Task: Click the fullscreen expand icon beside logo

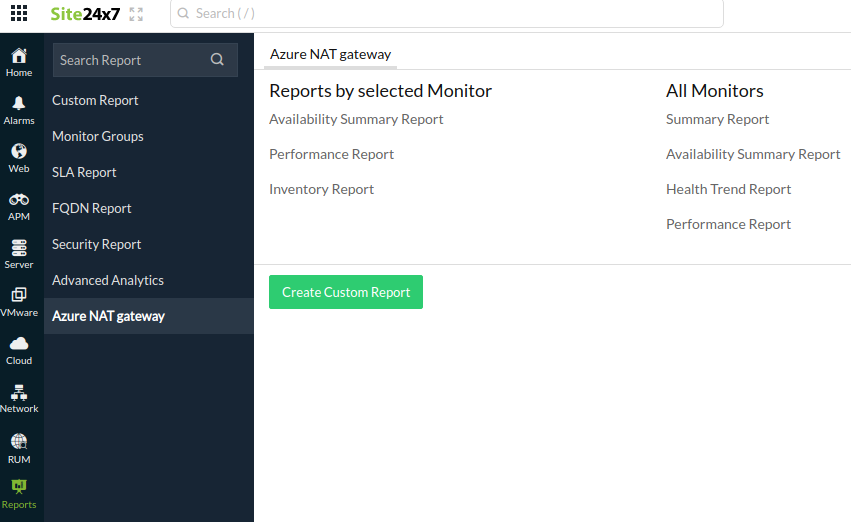Action: click(137, 14)
